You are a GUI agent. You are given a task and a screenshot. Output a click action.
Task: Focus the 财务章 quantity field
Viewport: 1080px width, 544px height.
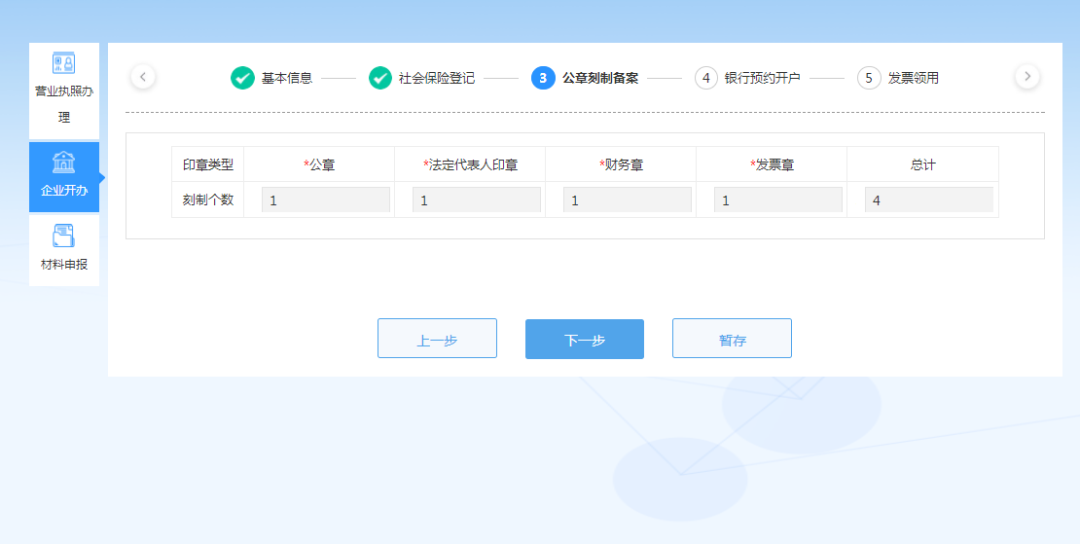coord(627,200)
